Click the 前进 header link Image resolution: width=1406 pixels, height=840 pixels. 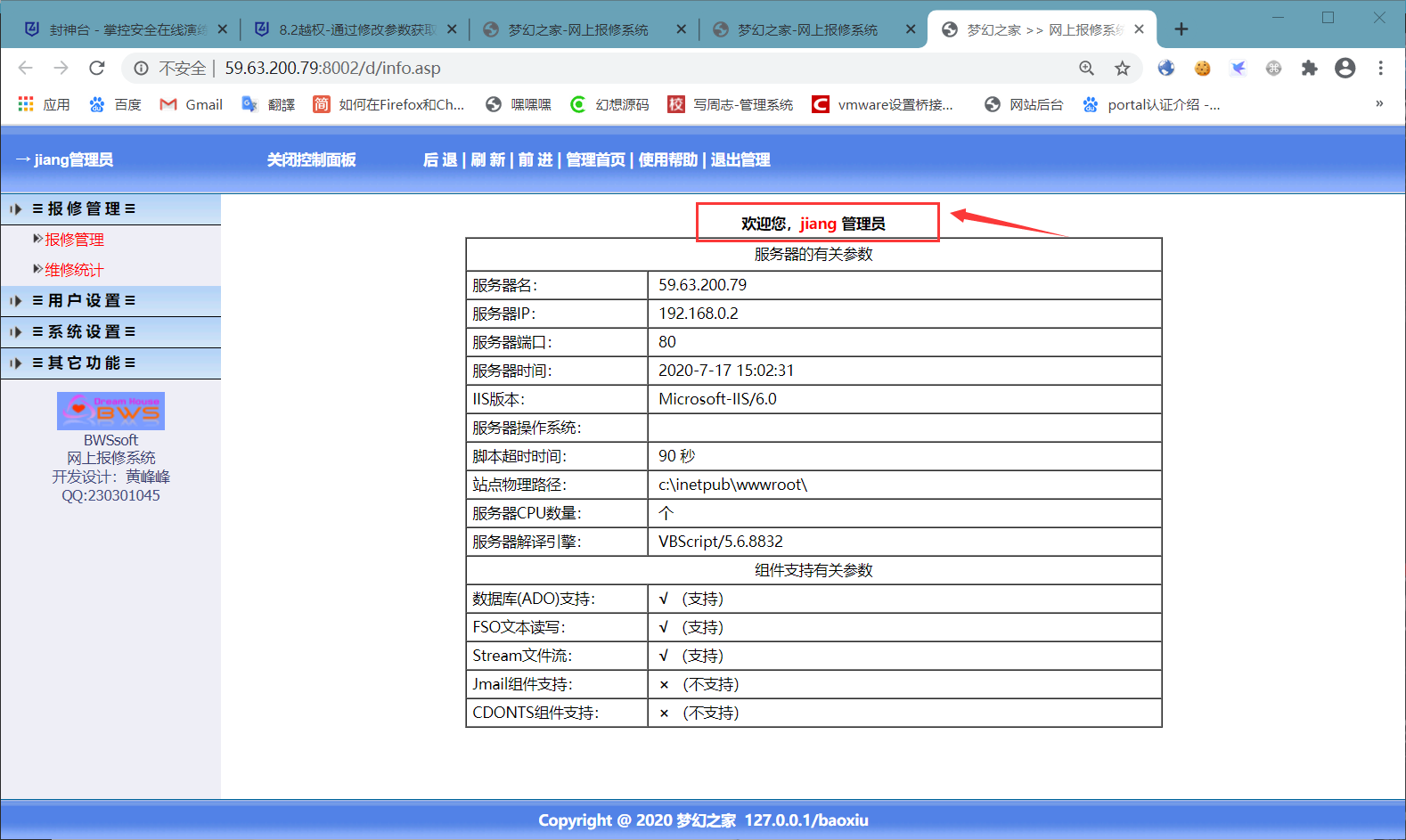pyautogui.click(x=535, y=160)
